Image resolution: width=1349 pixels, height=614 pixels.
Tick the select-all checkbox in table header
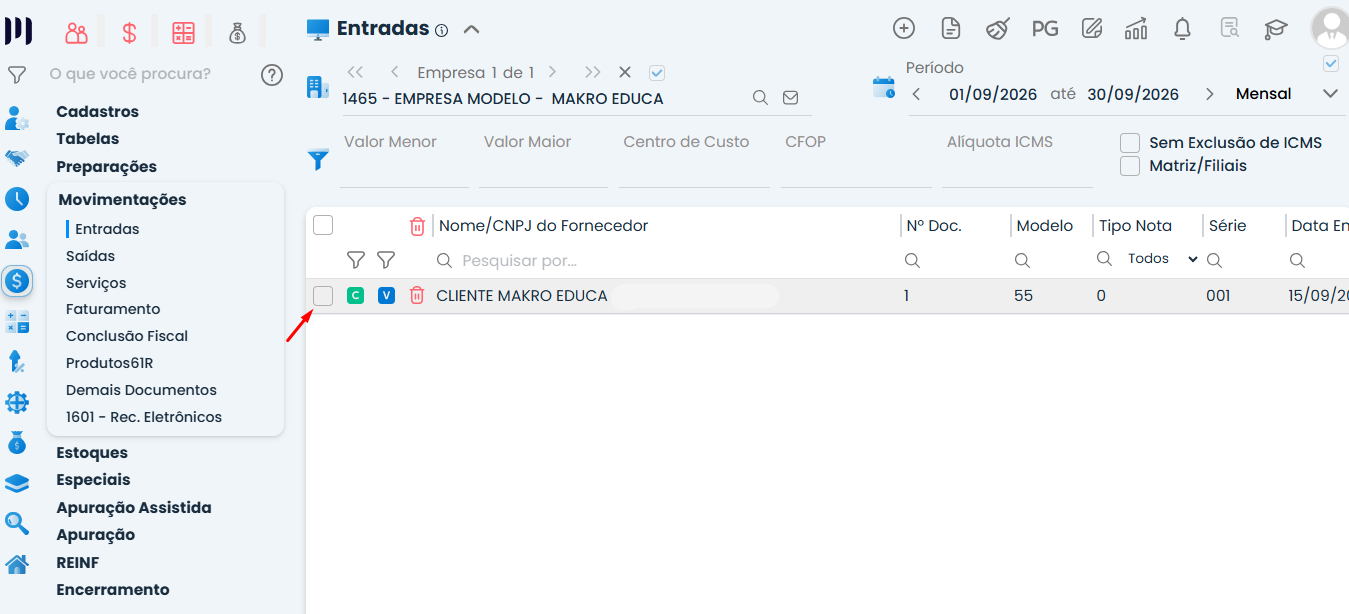click(x=323, y=225)
